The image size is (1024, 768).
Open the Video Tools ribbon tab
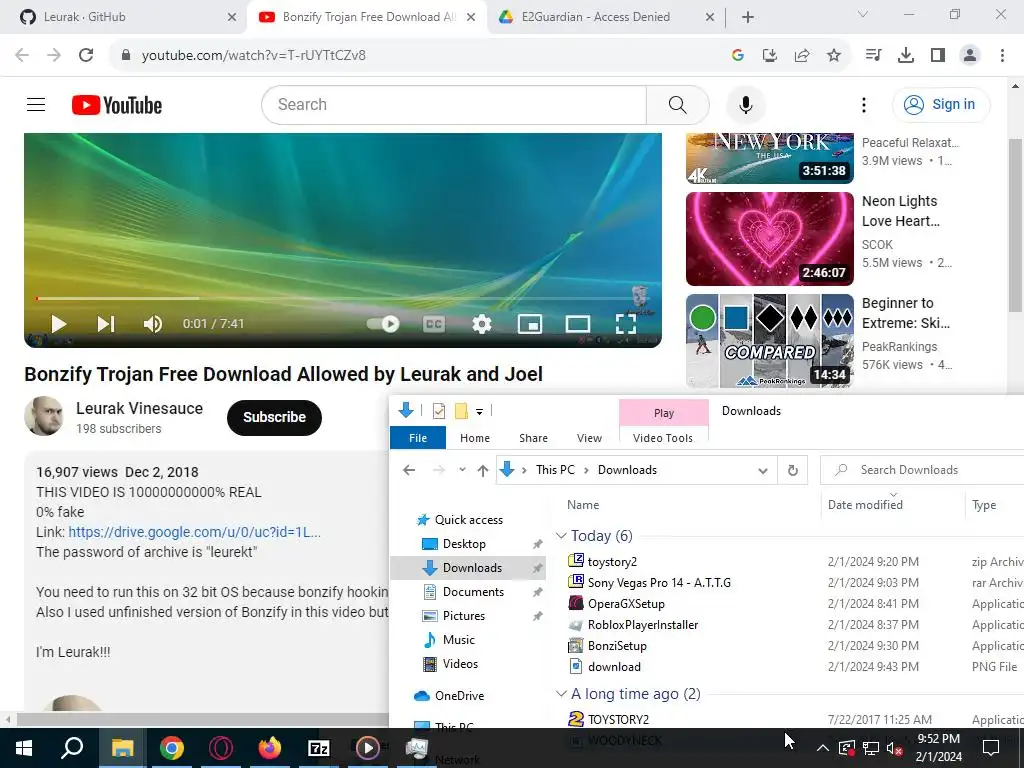[x=663, y=438]
